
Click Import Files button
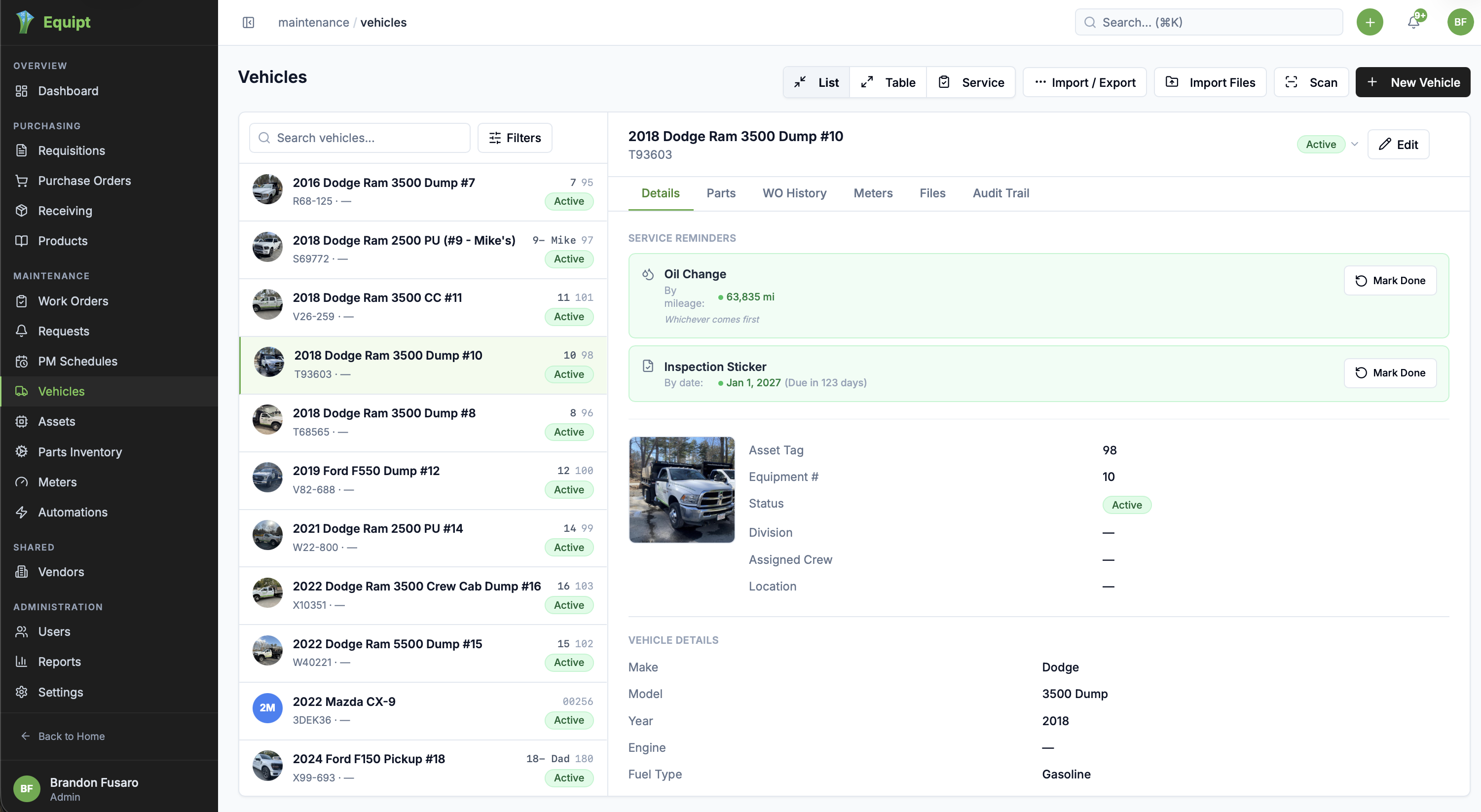1210,82
